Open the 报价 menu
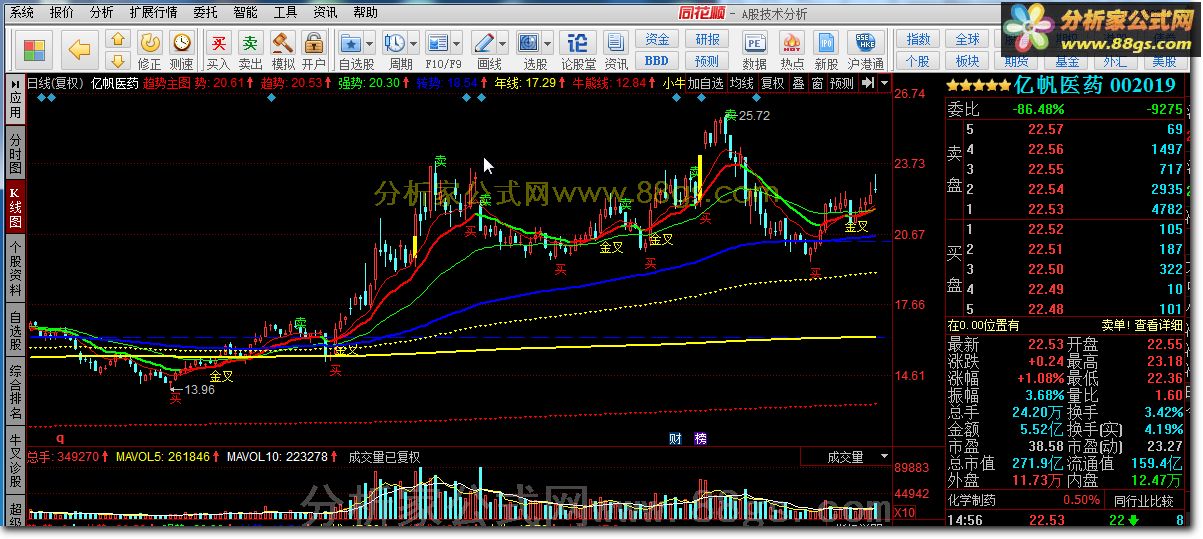 pos(61,12)
